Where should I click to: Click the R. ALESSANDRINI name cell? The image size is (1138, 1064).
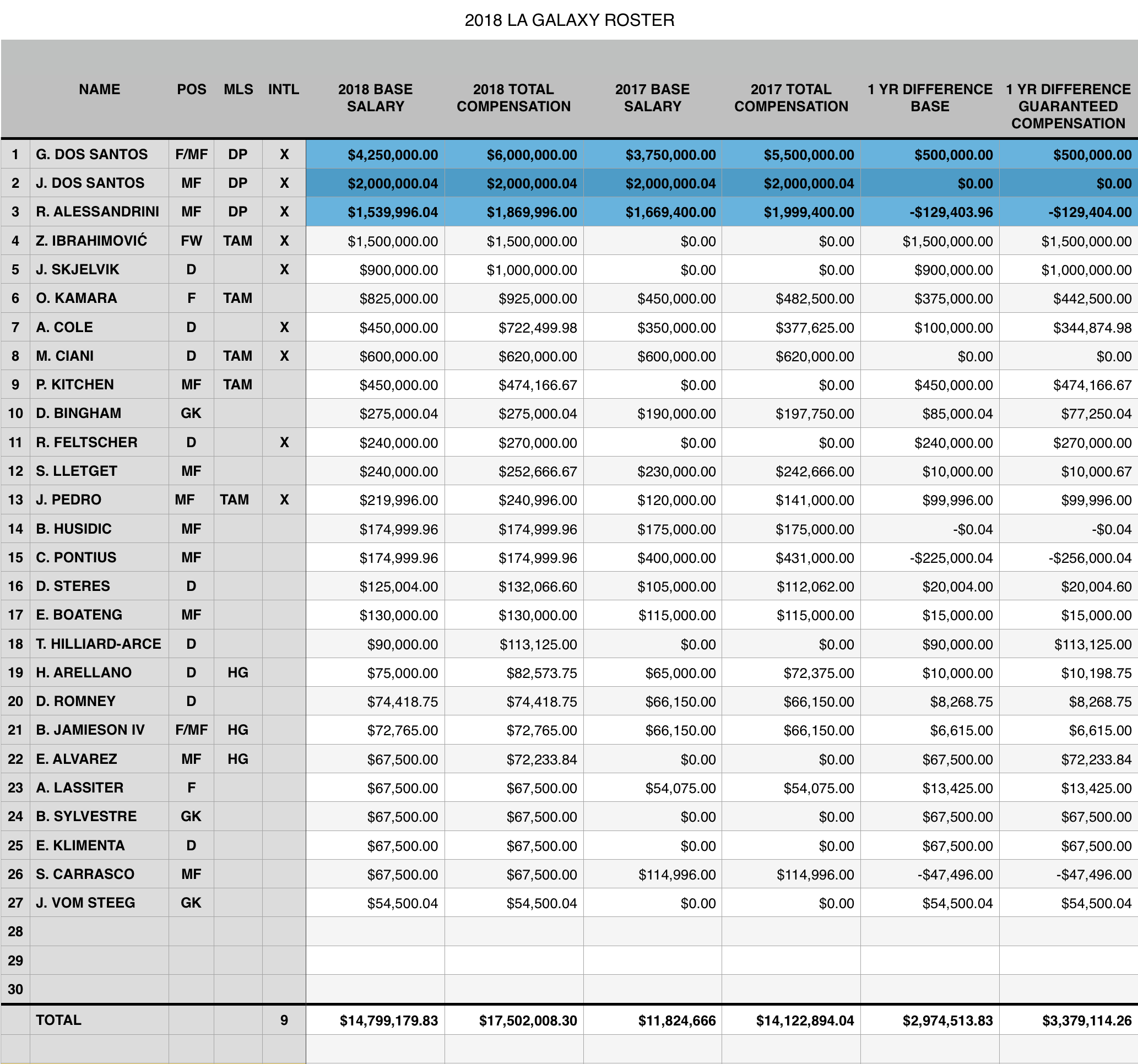coord(100,212)
